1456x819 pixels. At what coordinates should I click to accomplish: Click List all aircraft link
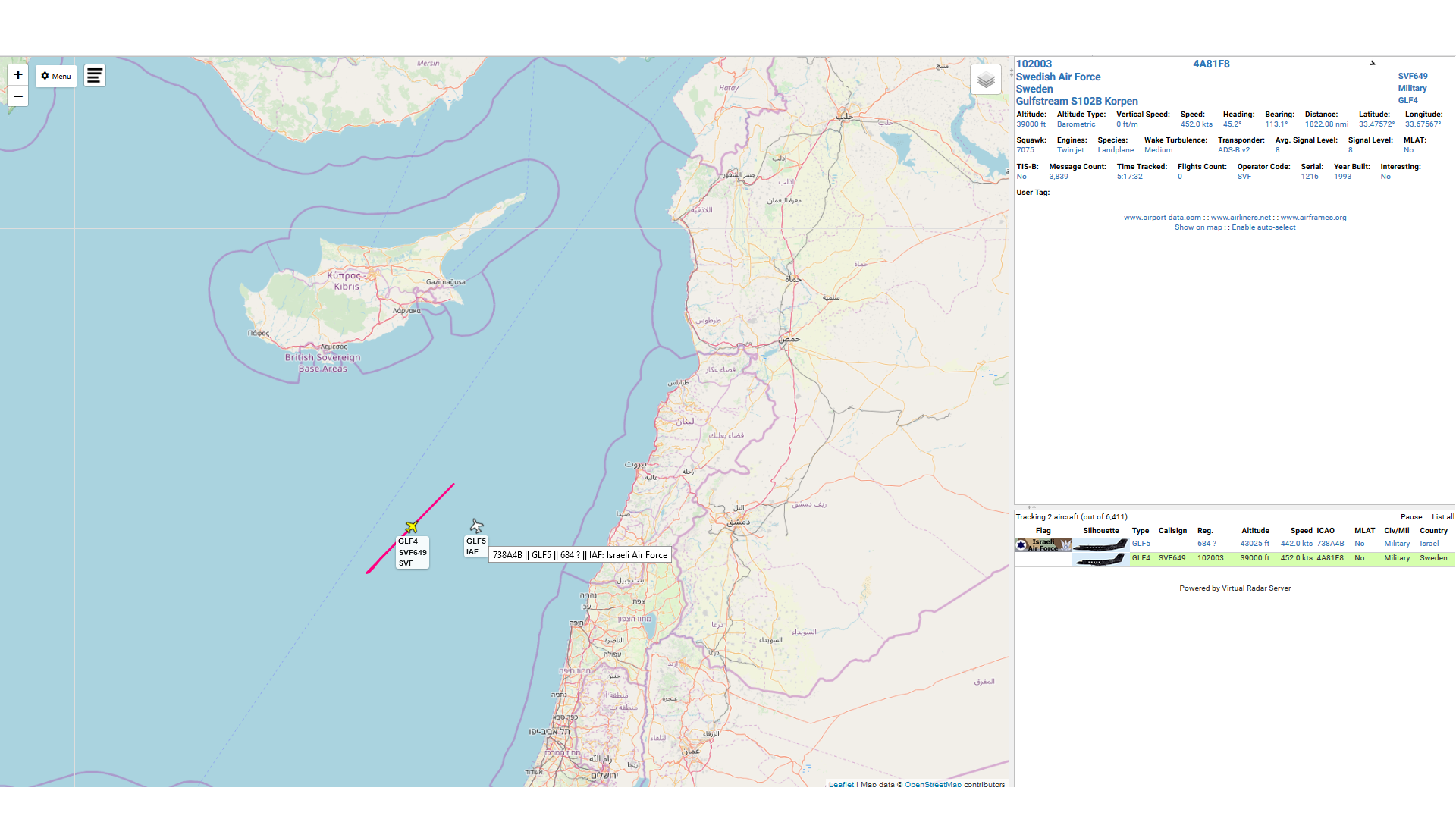click(1442, 517)
